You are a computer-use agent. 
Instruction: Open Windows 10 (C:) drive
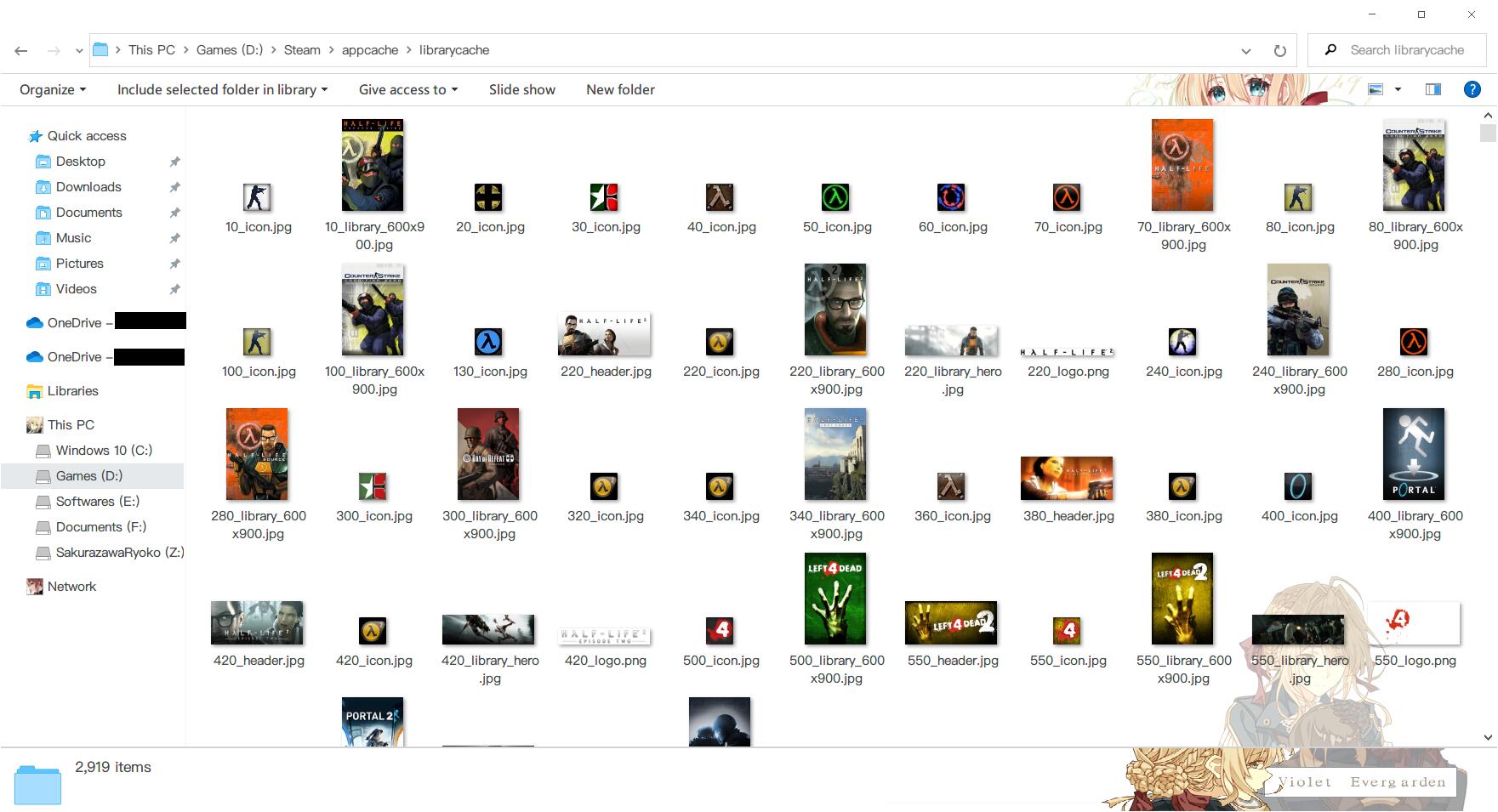pyautogui.click(x=104, y=451)
